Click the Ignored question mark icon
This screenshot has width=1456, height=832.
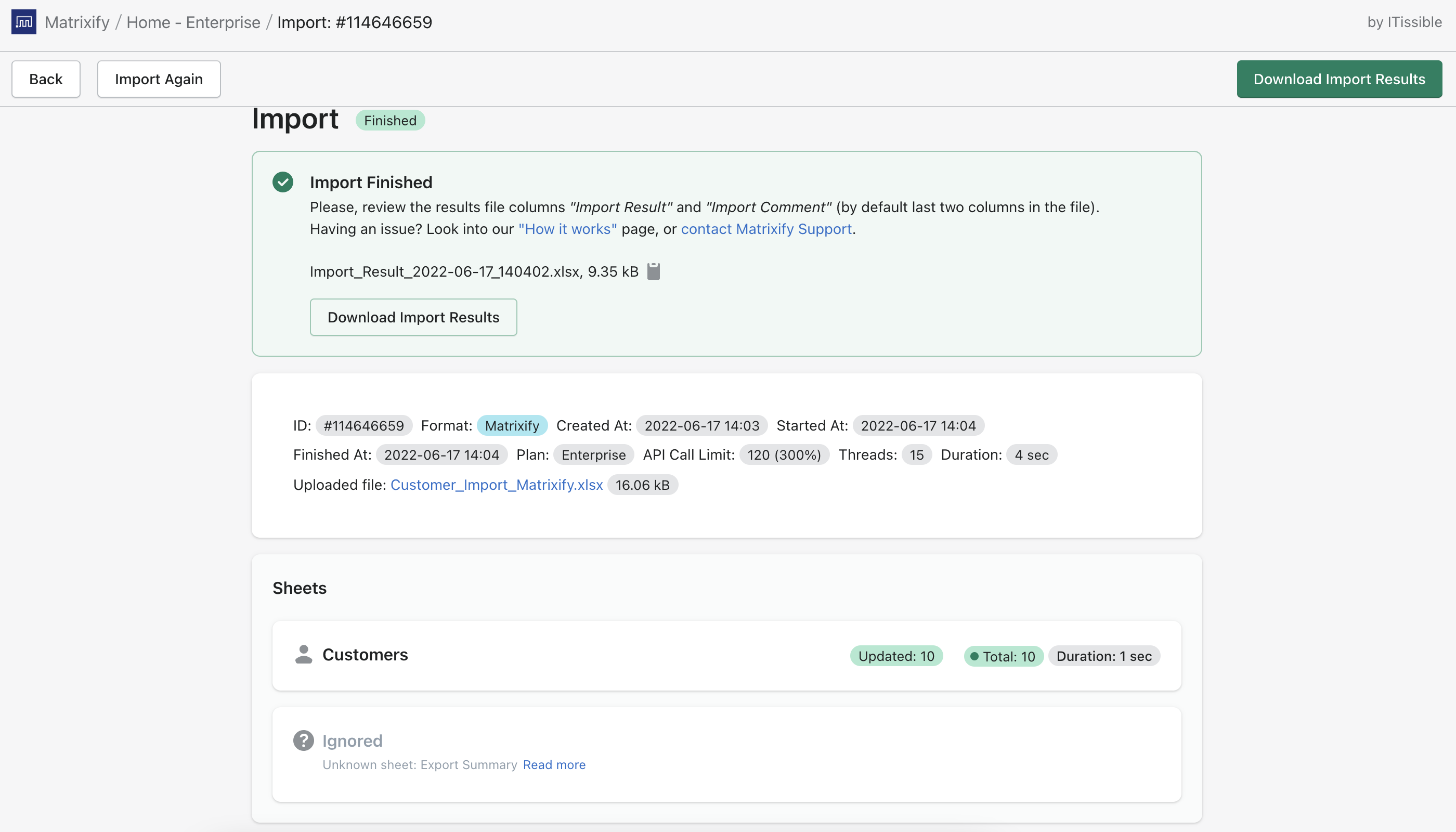(x=304, y=740)
